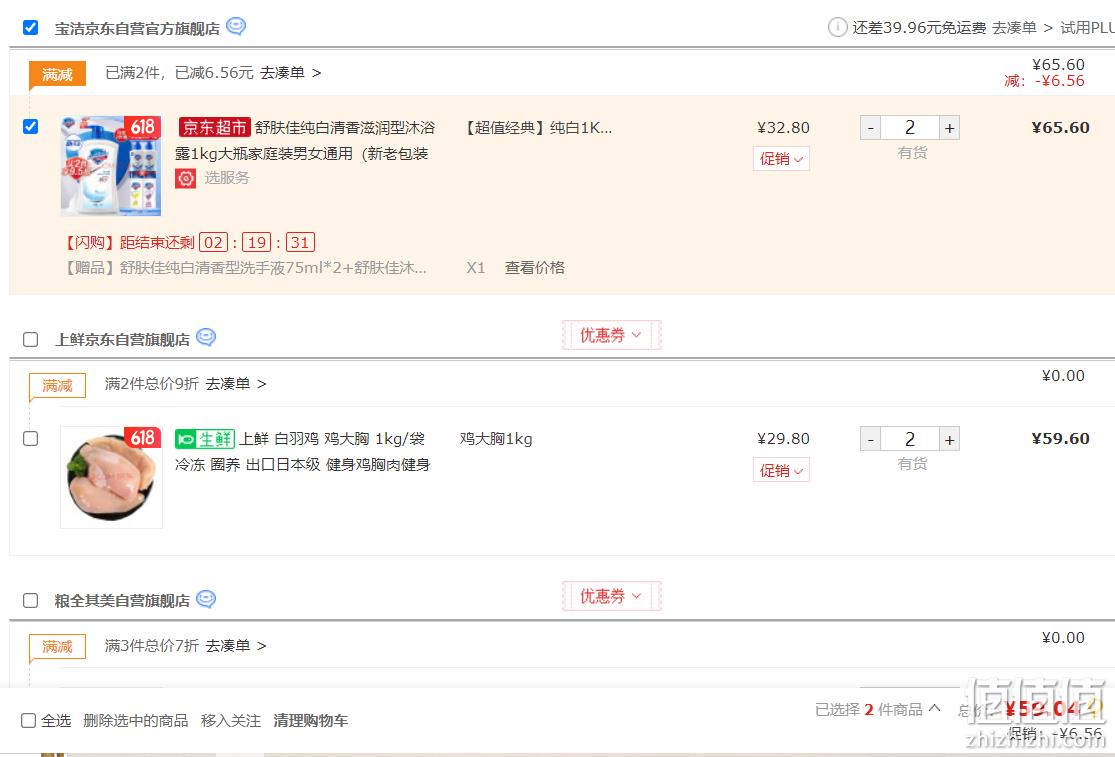Click 删除选中的商品 in the bottom bar
Screen dimensions: 1115x757
(x=136, y=721)
